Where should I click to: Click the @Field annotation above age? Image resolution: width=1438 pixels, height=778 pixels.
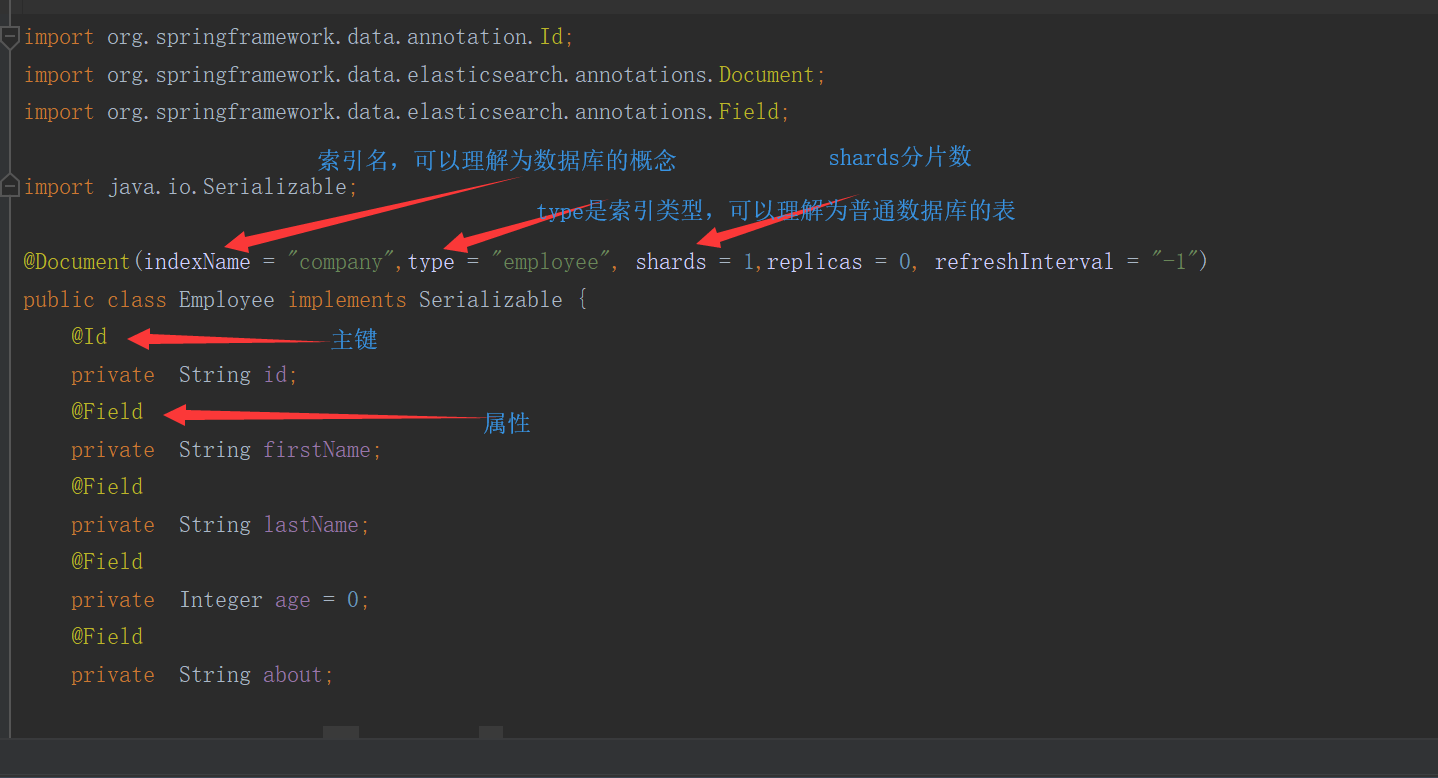pyautogui.click(x=106, y=561)
